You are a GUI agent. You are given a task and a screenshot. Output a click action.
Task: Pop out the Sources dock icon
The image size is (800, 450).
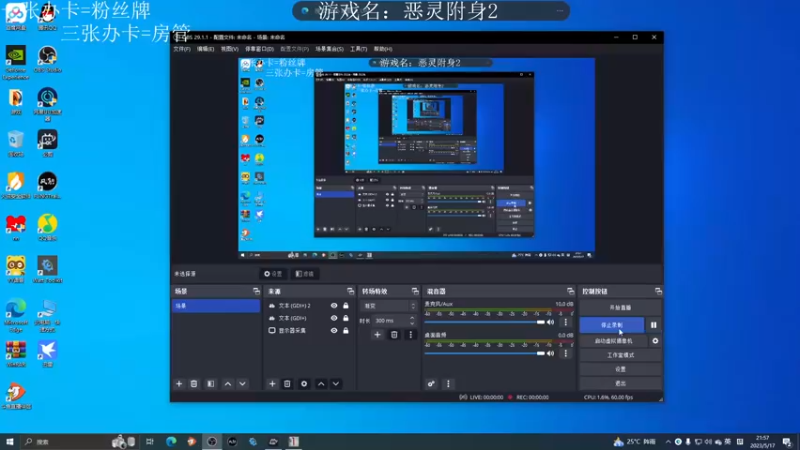[350, 291]
